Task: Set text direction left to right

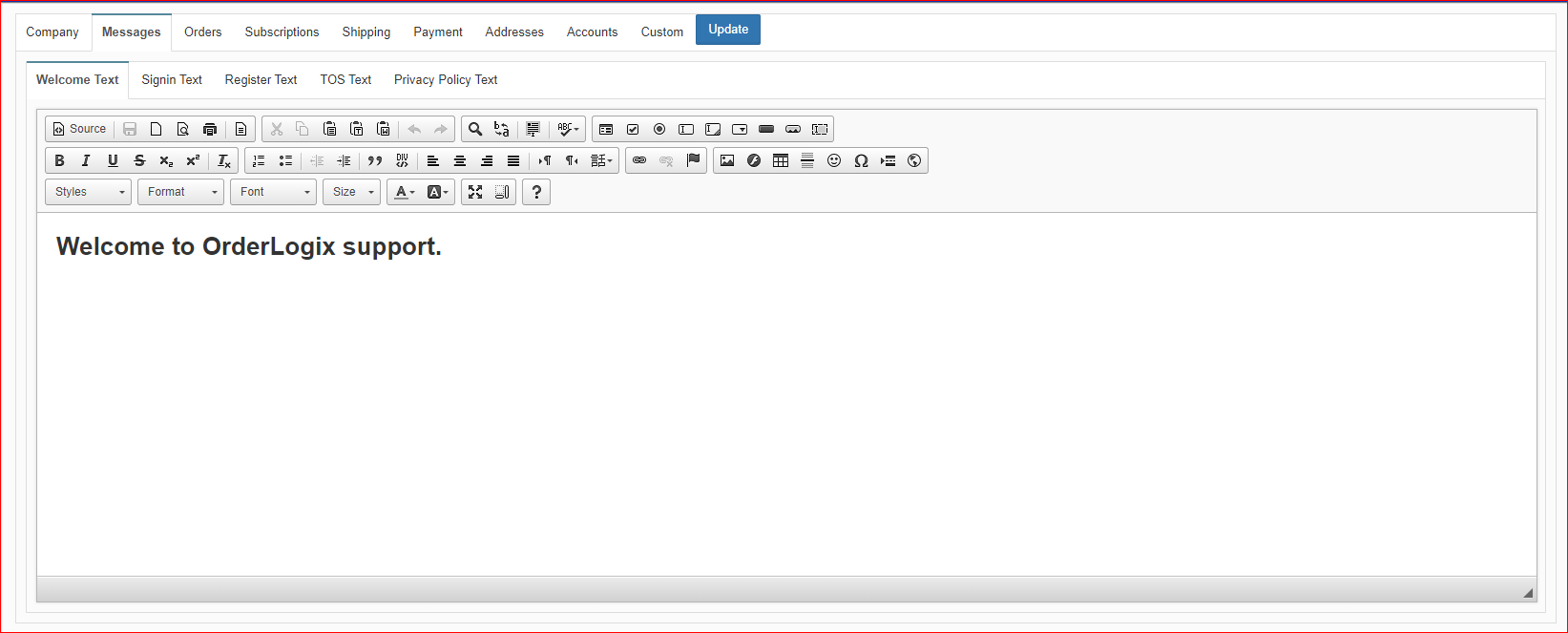Action: pyautogui.click(x=545, y=160)
